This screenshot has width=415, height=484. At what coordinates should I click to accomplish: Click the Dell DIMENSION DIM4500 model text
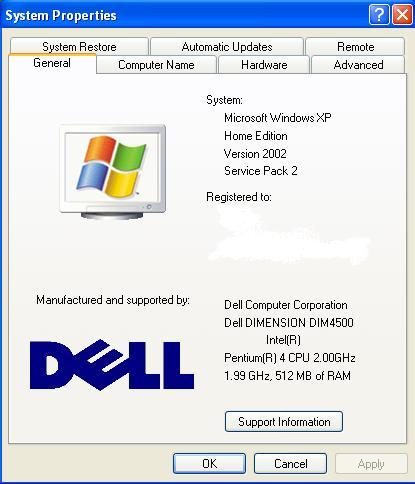pos(289,323)
